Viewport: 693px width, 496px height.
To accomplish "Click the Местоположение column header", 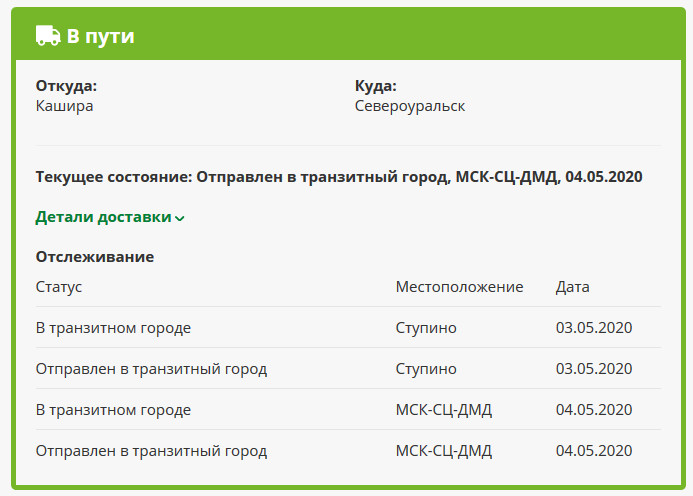I will click(459, 287).
